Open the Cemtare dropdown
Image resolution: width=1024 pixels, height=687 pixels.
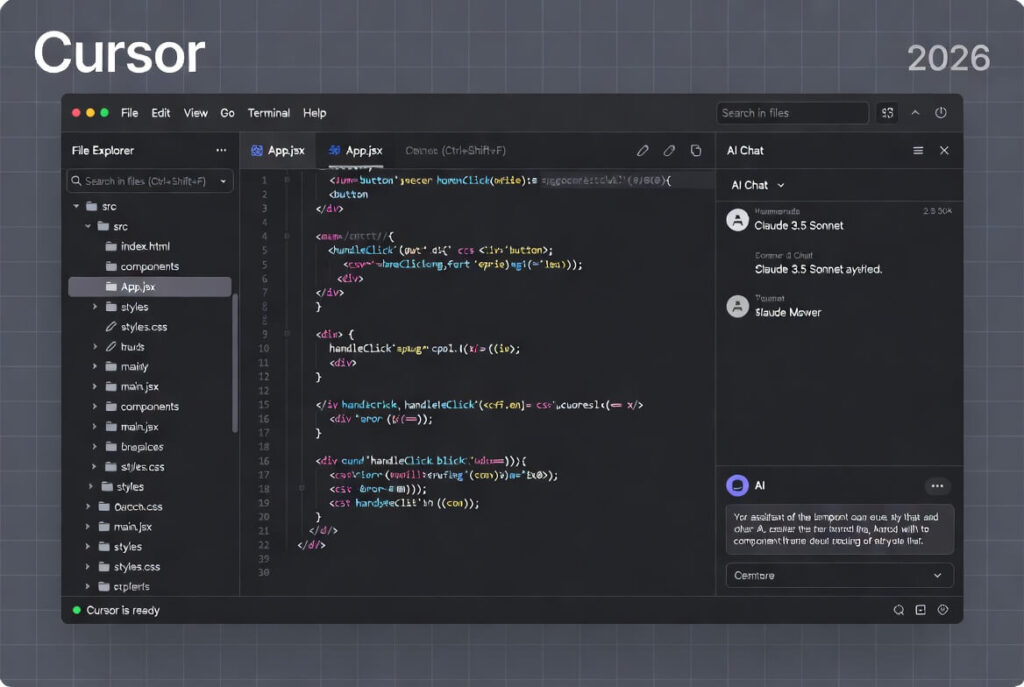point(839,575)
